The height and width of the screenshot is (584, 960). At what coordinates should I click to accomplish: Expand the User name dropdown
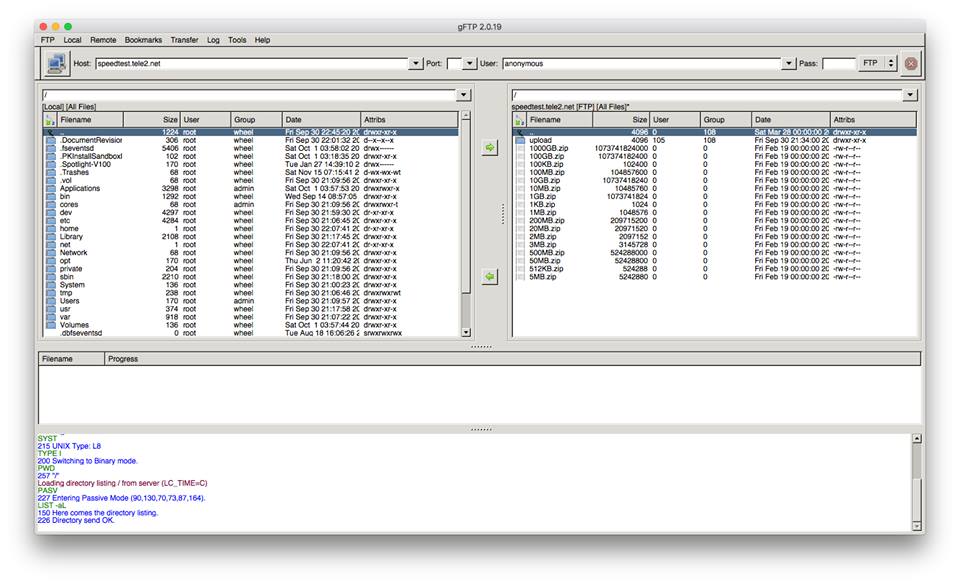(x=788, y=63)
